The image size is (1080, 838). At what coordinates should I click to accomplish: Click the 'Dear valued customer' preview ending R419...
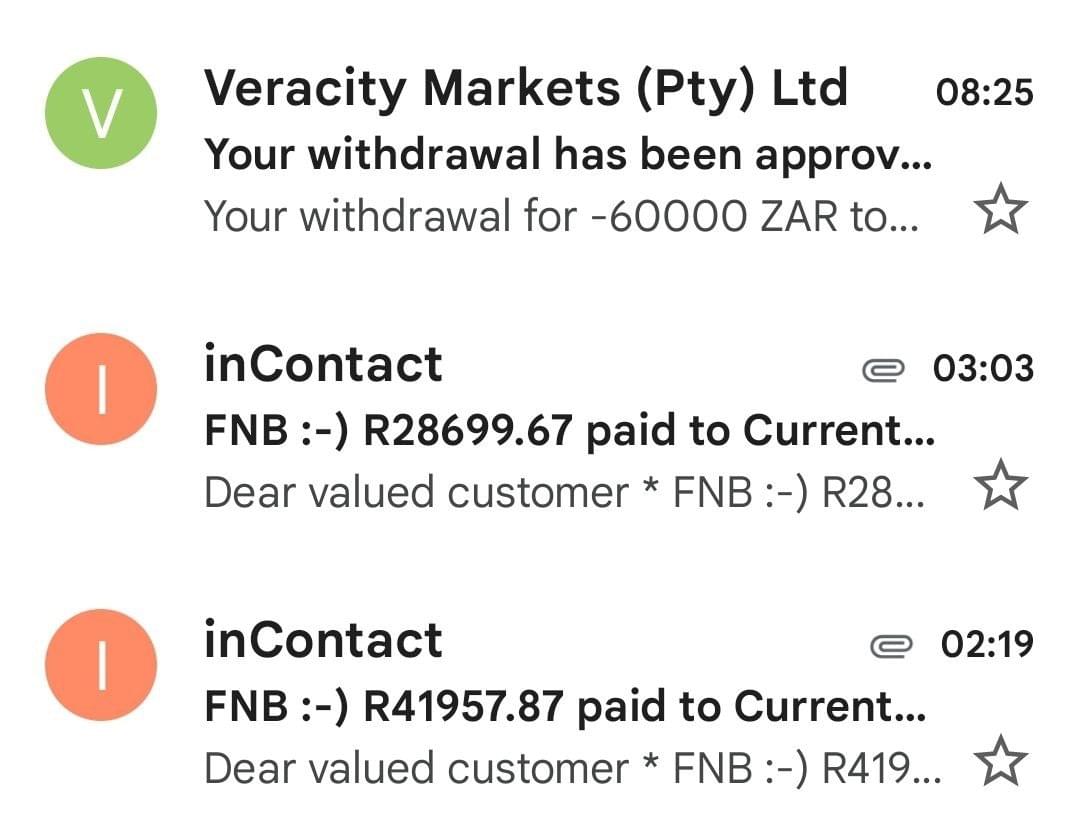point(571,768)
